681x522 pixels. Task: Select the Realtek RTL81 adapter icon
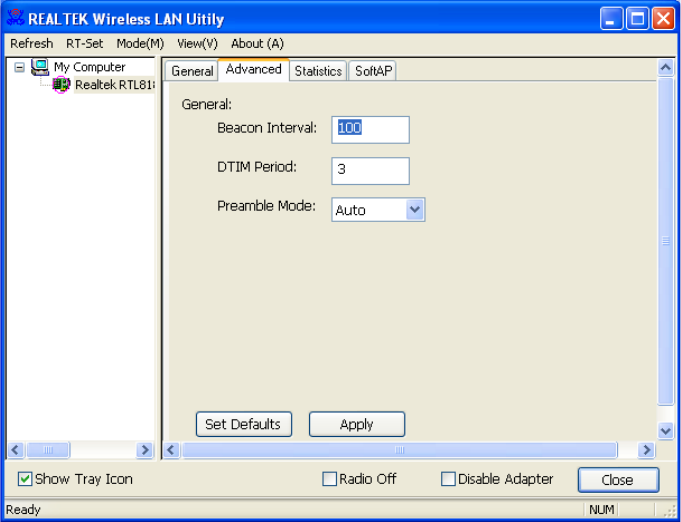(61, 84)
